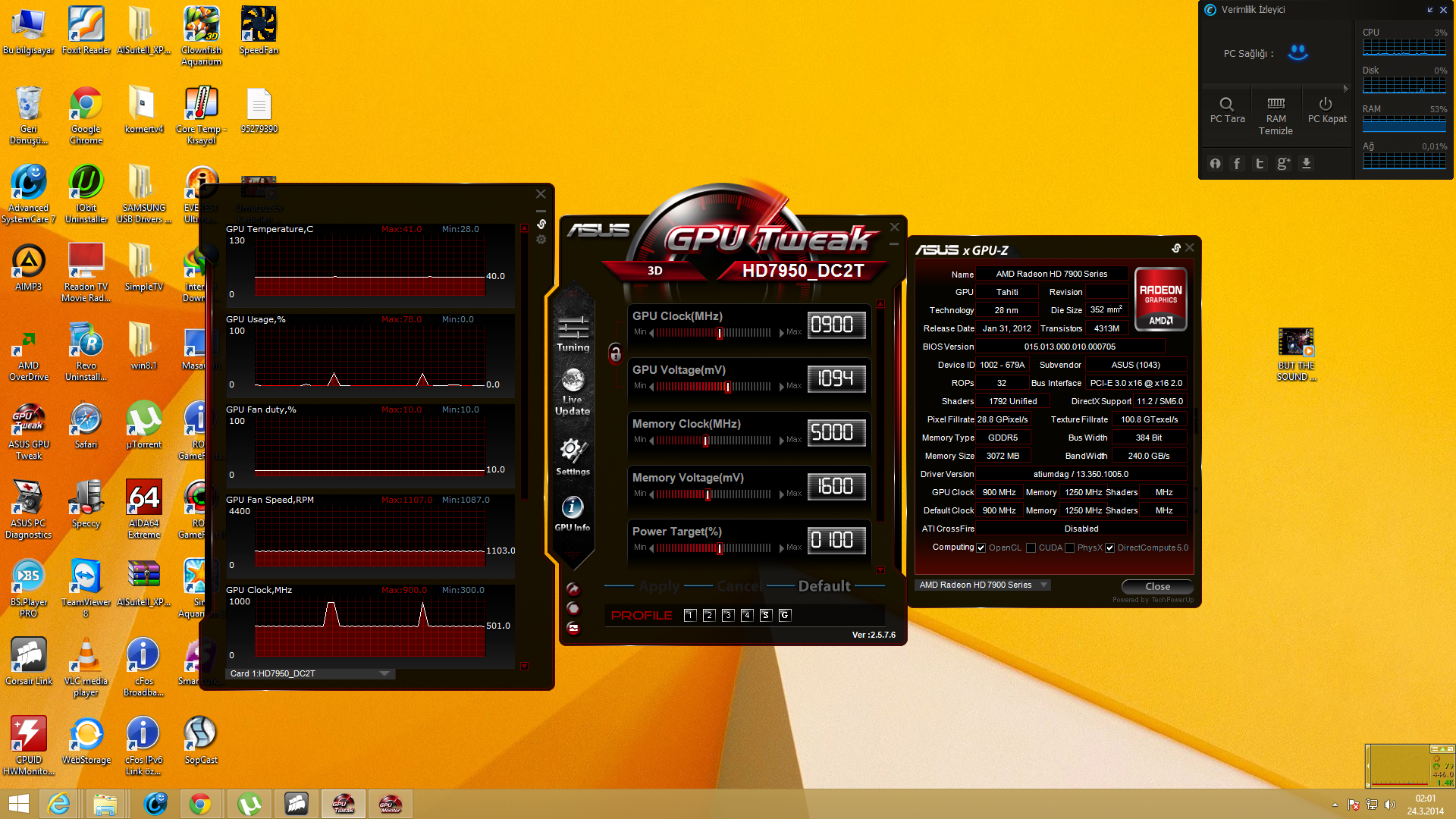Image resolution: width=1456 pixels, height=819 pixels.
Task: Open uTorrent from the taskbar
Action: point(249,804)
